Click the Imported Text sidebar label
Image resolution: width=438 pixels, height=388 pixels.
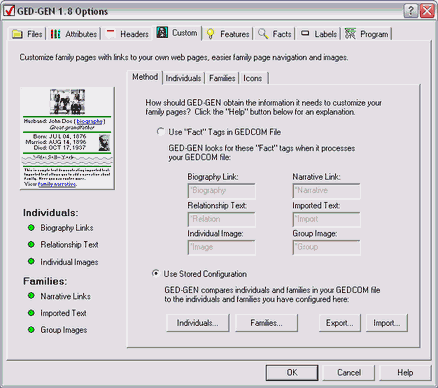point(63,313)
